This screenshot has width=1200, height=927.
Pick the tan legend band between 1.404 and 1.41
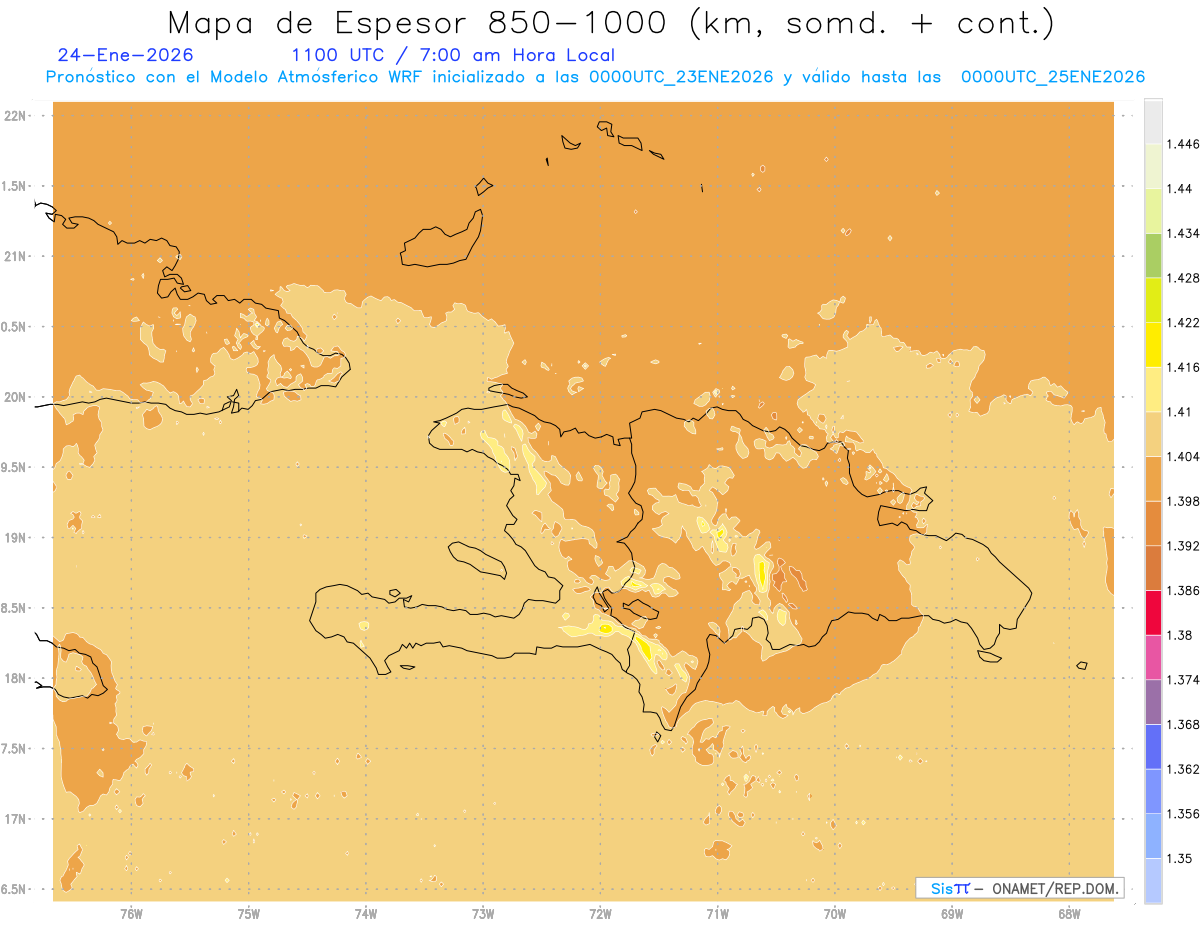(1153, 434)
